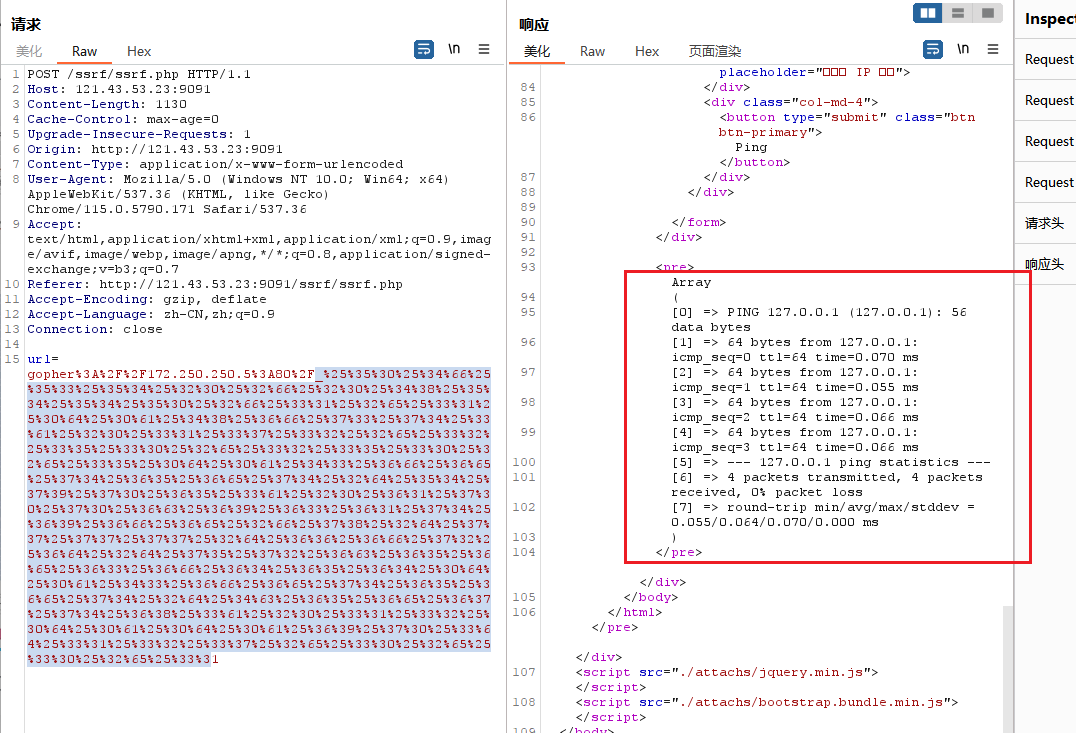Click the Accept-Language header line

[x=151, y=314]
